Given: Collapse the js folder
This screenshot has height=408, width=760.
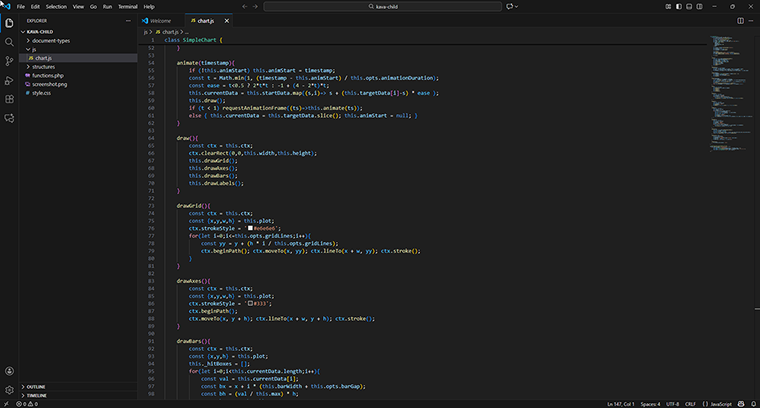Looking at the screenshot, I should 78,49.
